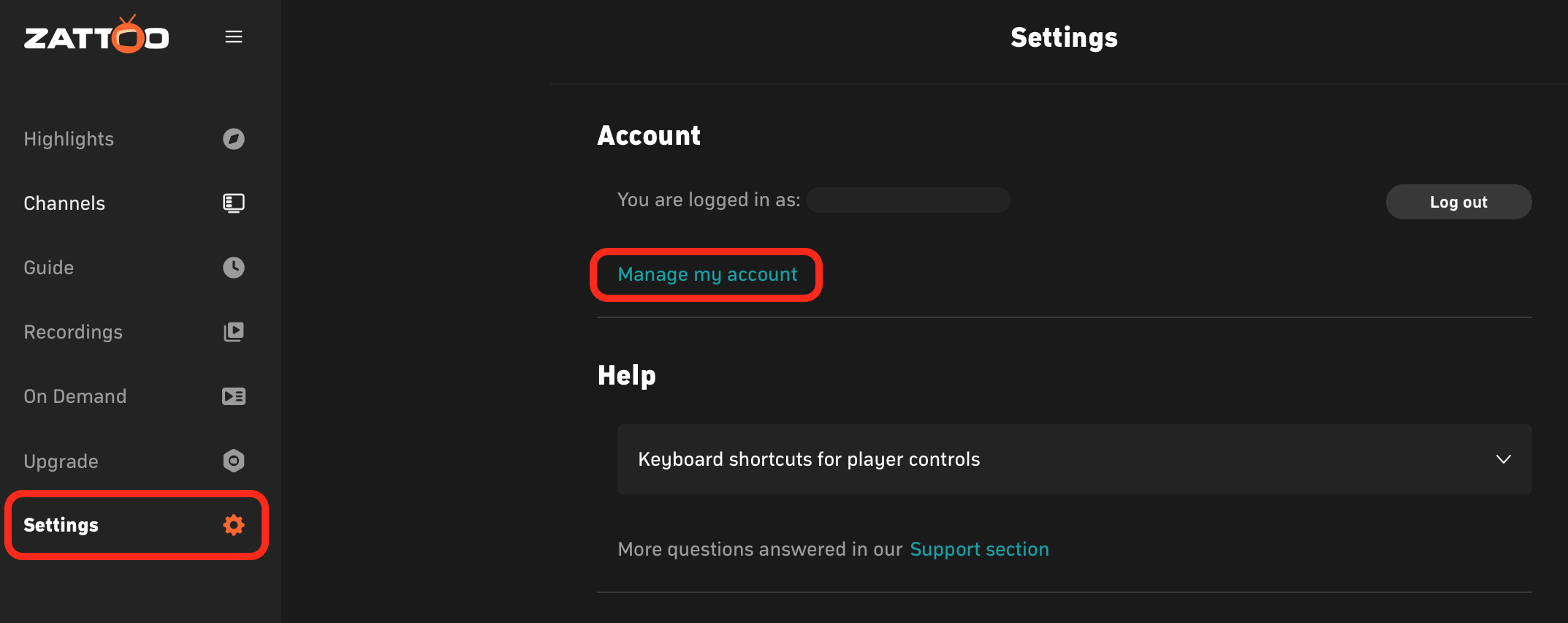Open the Recordings page
1568x623 pixels.
click(x=73, y=331)
